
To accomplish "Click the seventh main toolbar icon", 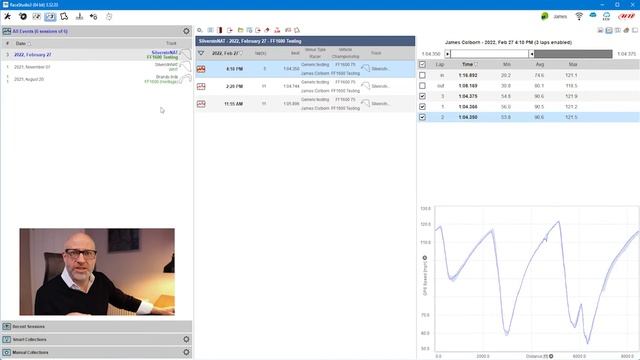I will [x=93, y=16].
